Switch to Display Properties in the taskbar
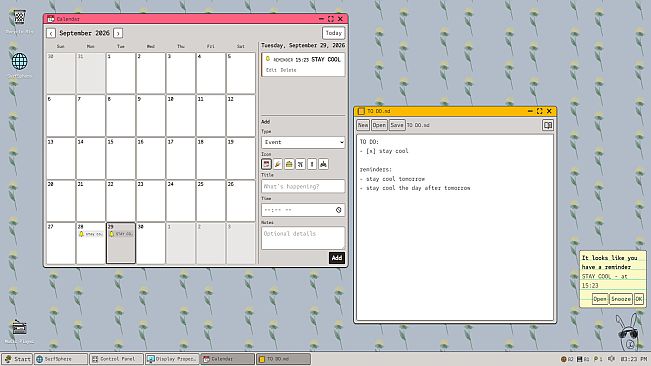The width and height of the screenshot is (651, 366). 172,359
